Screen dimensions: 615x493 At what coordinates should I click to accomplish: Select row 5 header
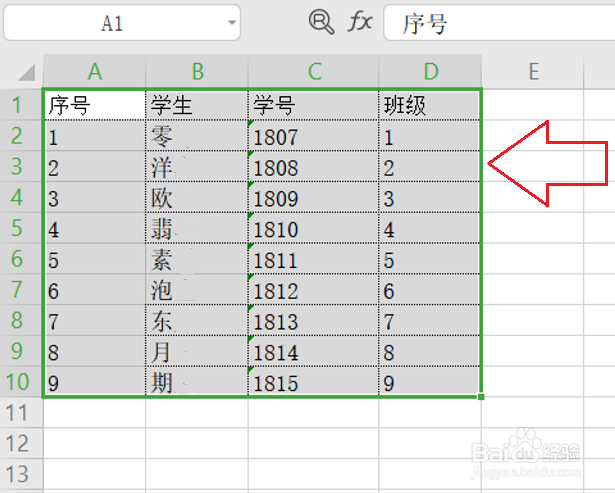pyautogui.click(x=21, y=228)
